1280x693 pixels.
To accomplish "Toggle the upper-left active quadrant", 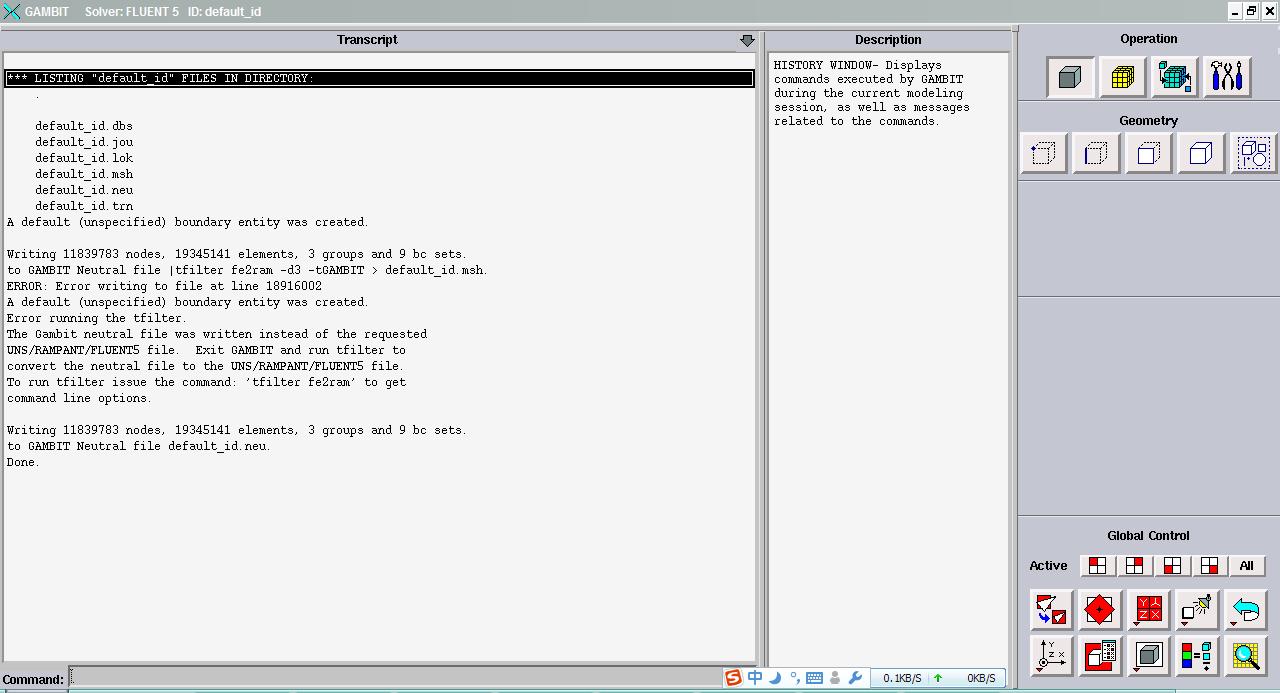I will [1097, 566].
